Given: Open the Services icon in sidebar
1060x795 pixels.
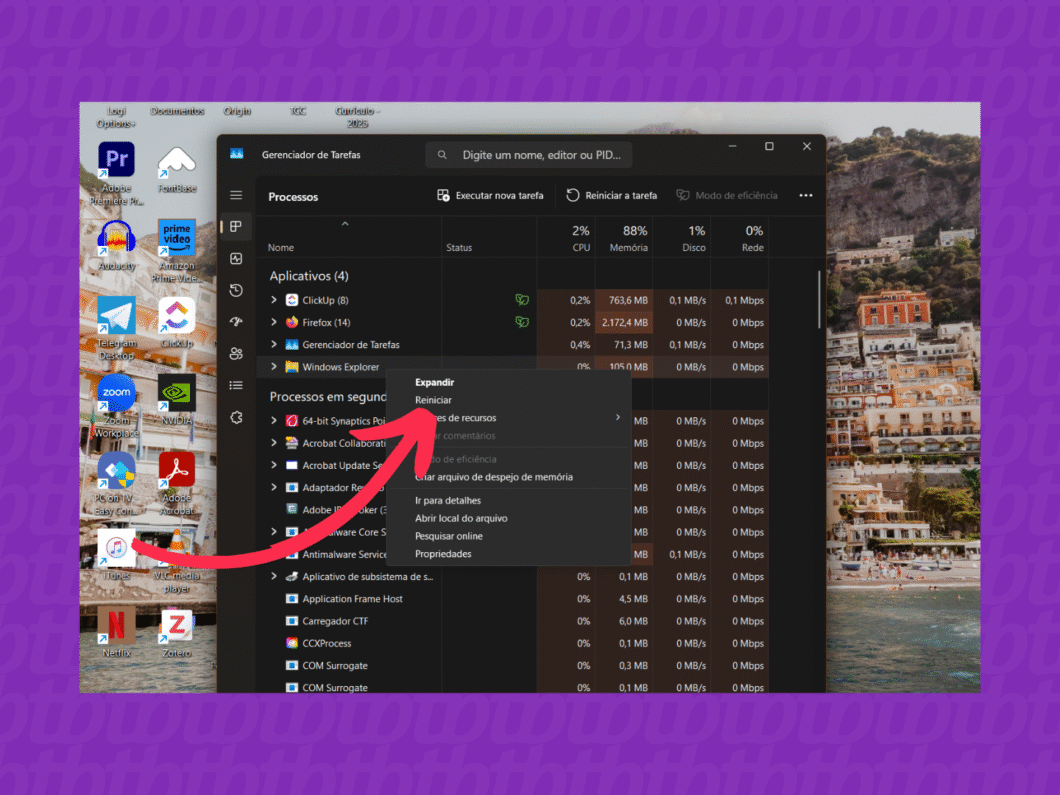Looking at the screenshot, I should pos(236,418).
